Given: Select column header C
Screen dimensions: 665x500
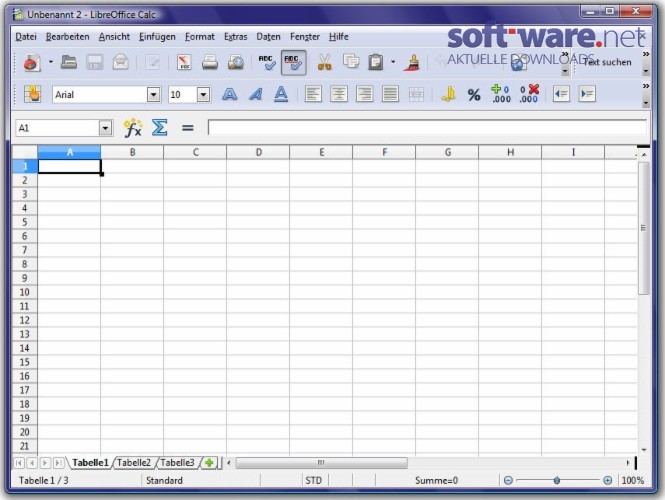Looking at the screenshot, I should [195, 152].
